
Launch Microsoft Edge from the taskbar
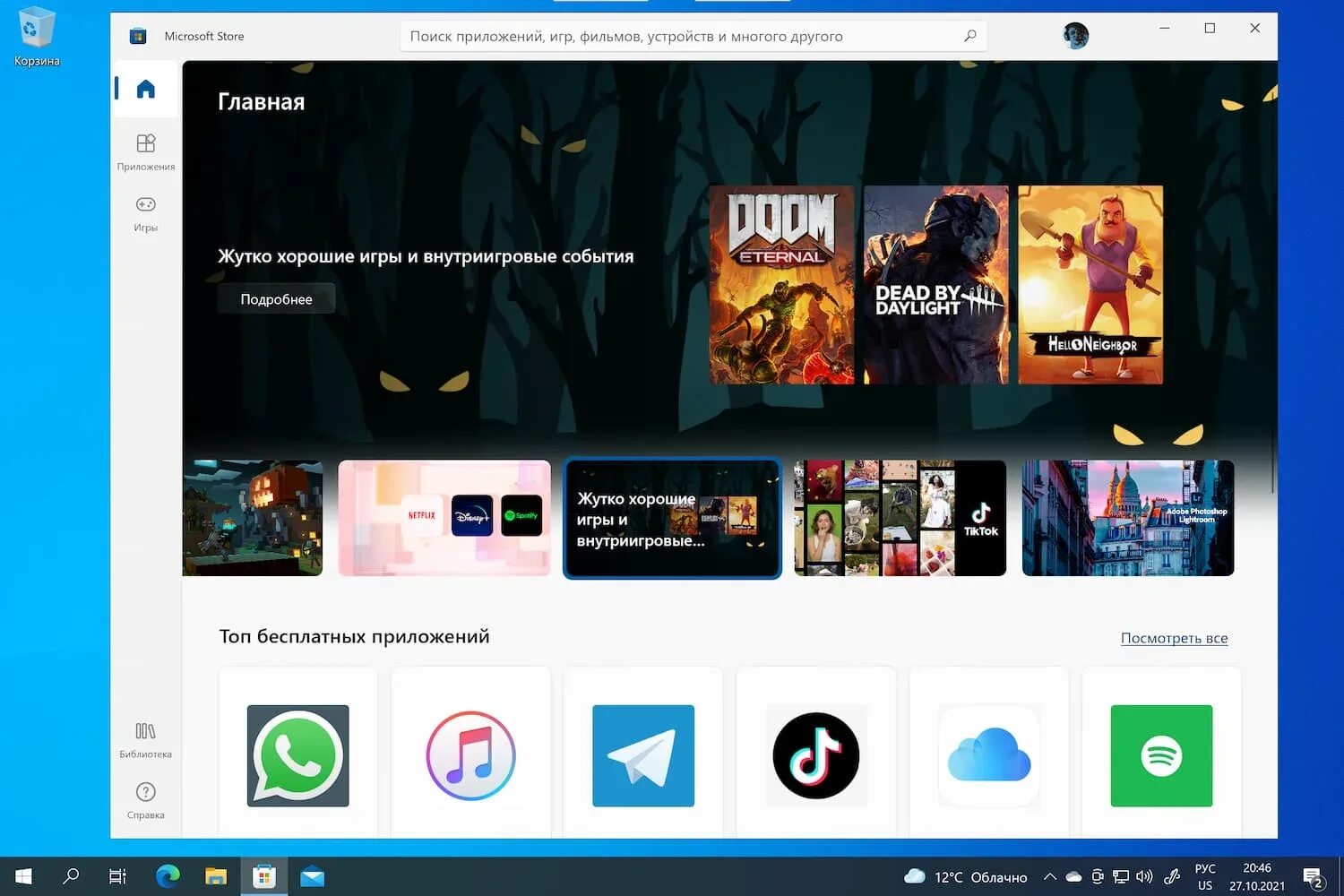(168, 876)
